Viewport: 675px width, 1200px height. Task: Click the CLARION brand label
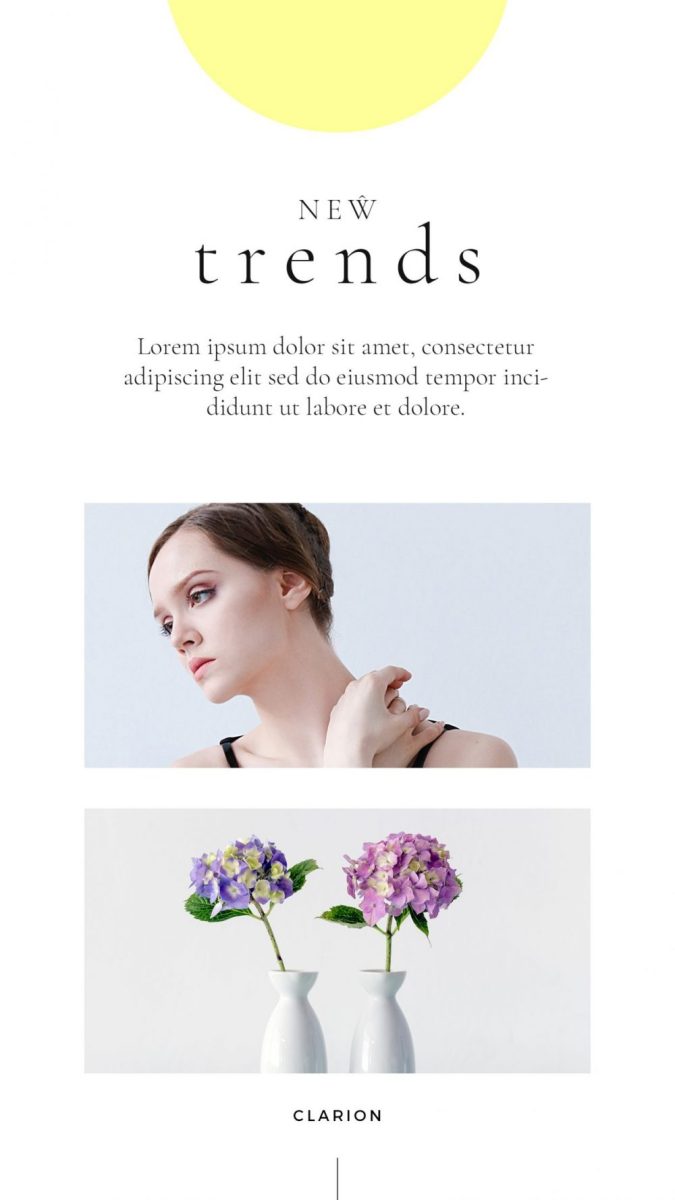click(338, 1115)
